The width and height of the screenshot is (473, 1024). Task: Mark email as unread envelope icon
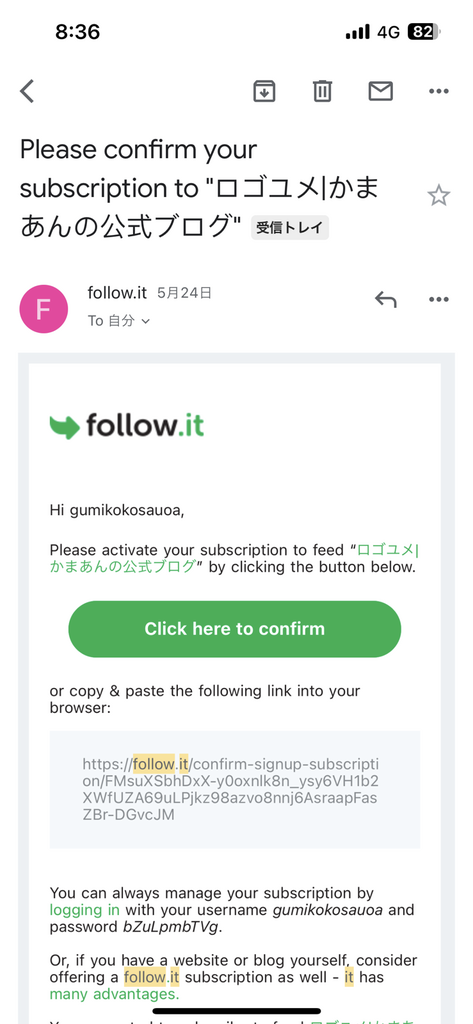(x=380, y=91)
